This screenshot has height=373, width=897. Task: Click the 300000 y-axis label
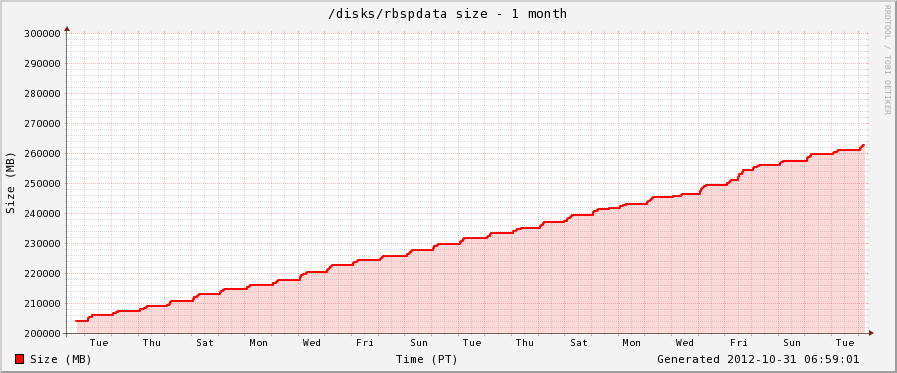(42, 34)
